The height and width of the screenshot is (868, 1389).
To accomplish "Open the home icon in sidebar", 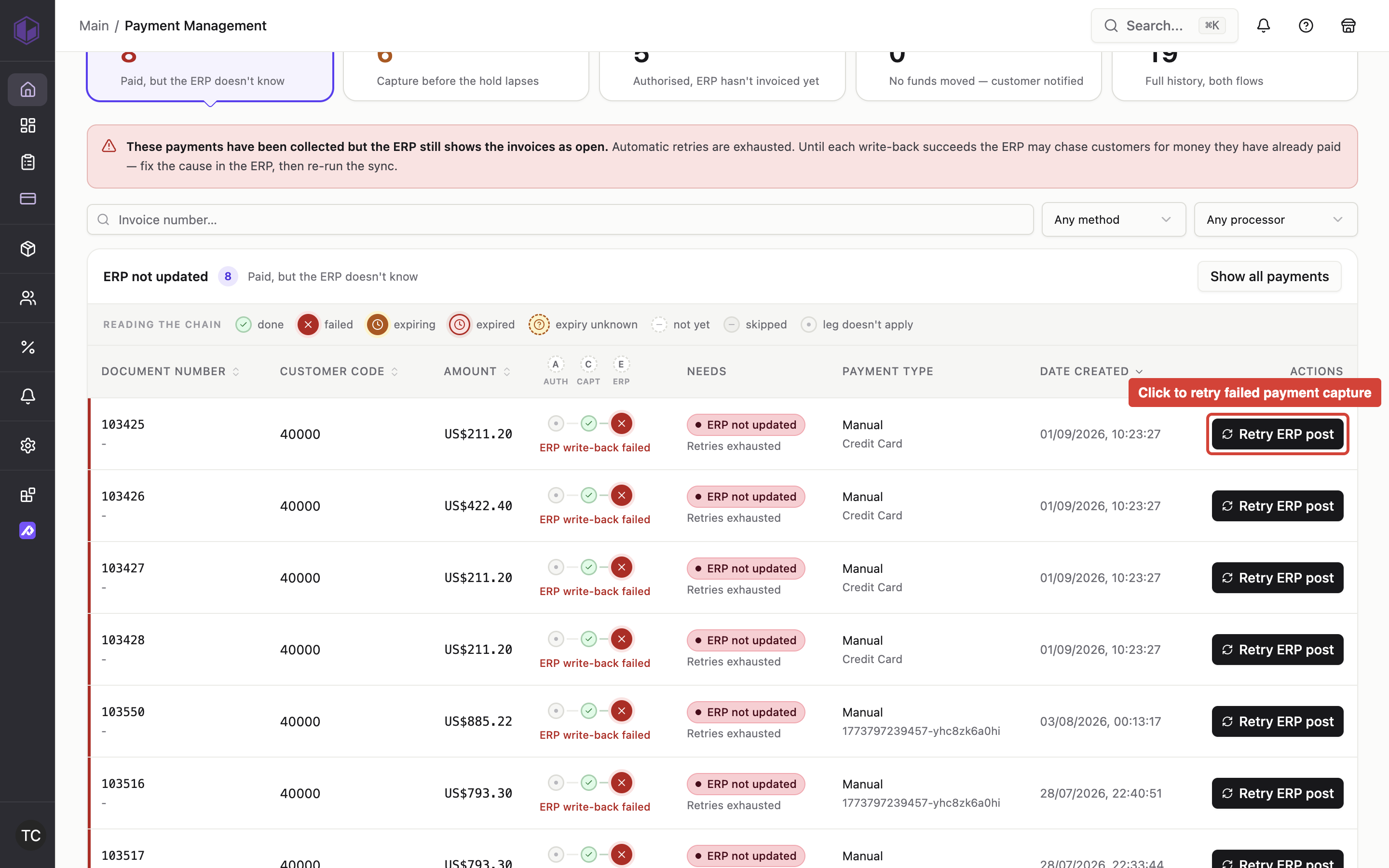I will pos(27,90).
